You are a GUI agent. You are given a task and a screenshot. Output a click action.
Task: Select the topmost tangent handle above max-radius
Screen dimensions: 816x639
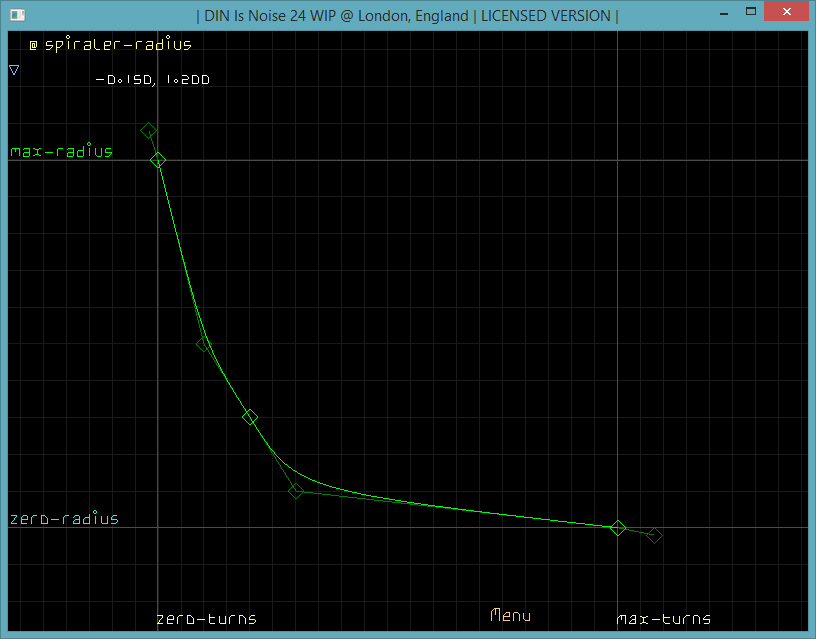point(148,131)
